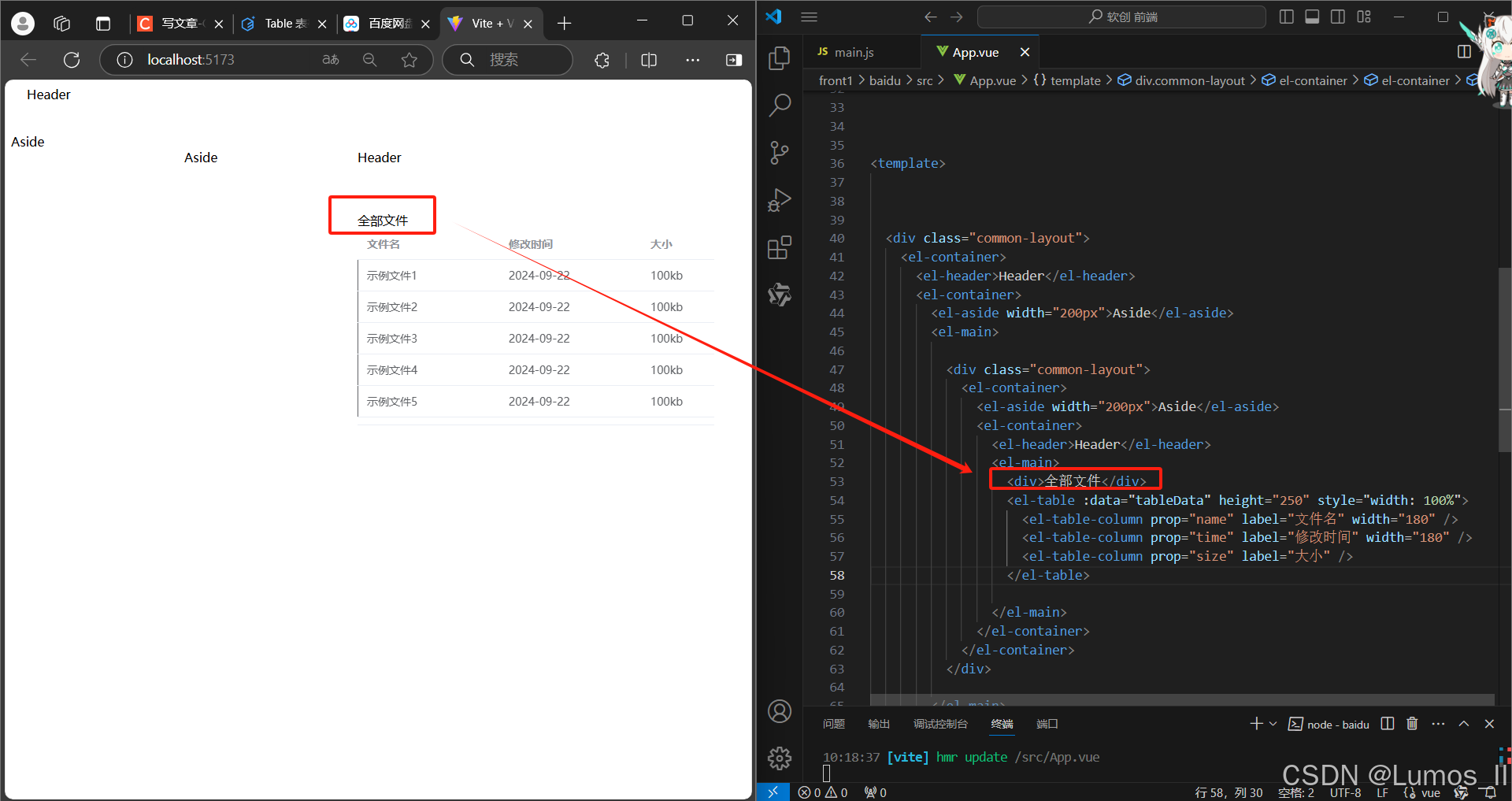Open browser split screen icon
The image size is (1512, 801).
(649, 60)
